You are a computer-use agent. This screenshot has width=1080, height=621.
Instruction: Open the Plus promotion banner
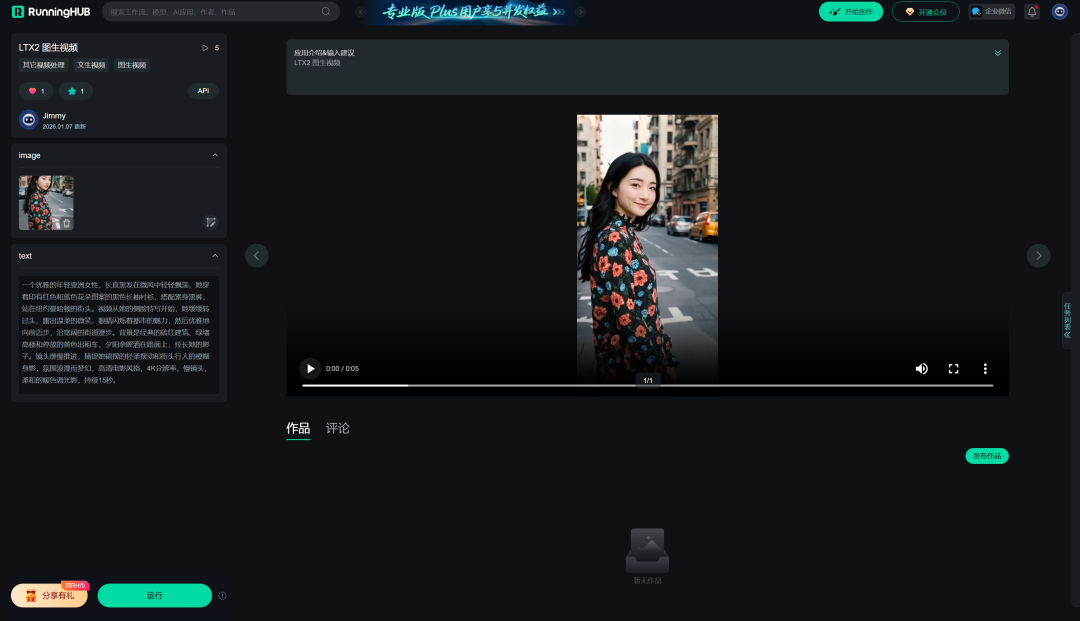coord(472,12)
